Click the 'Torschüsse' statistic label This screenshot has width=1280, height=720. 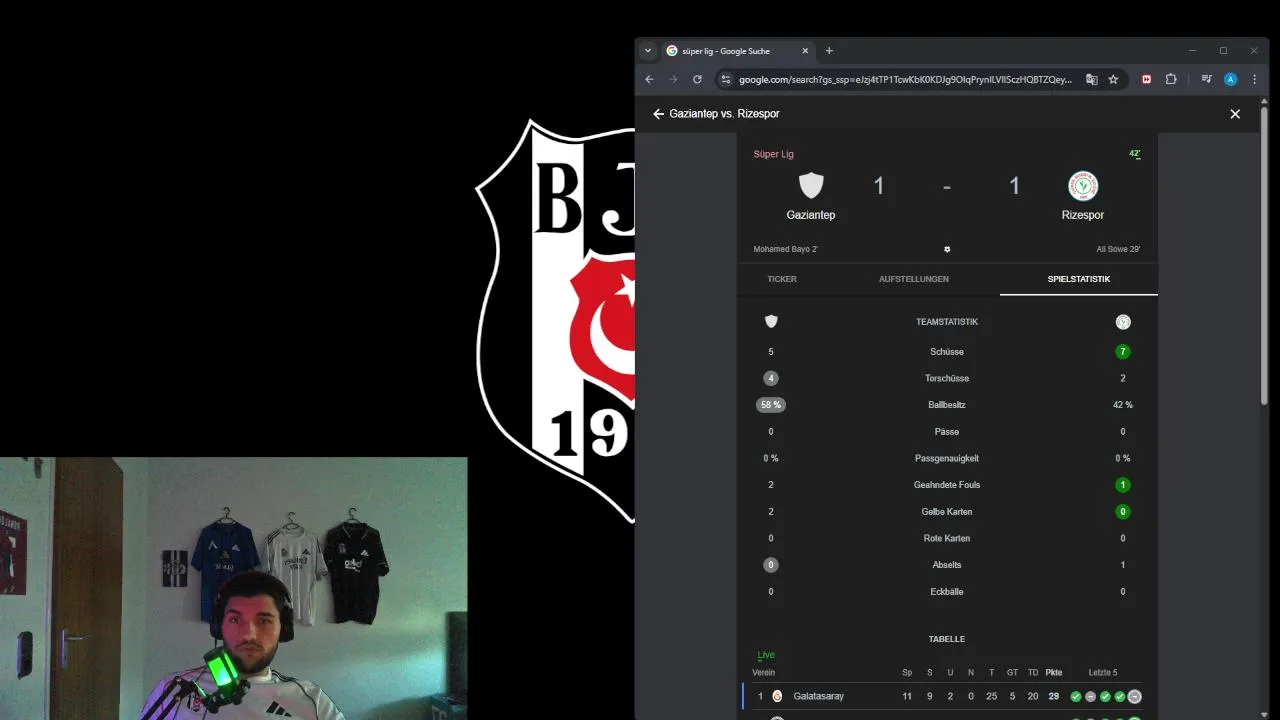tap(947, 378)
